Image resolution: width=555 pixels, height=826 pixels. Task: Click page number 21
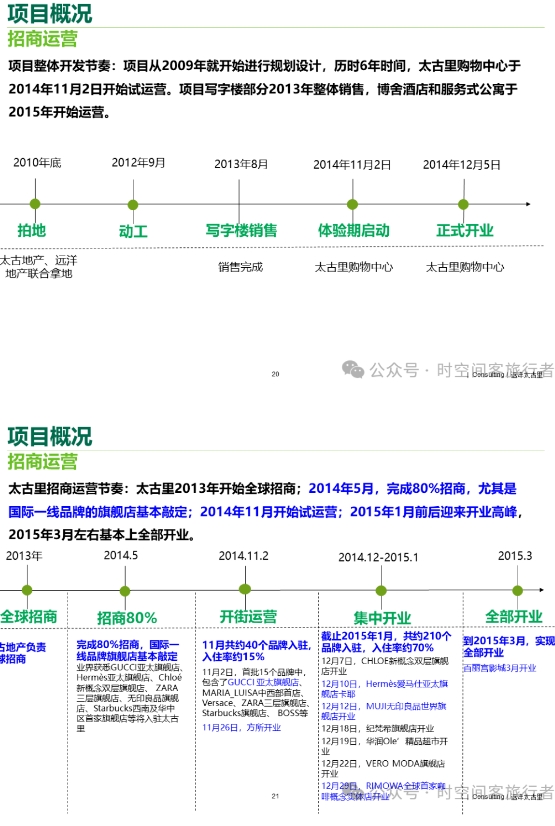[x=275, y=796]
